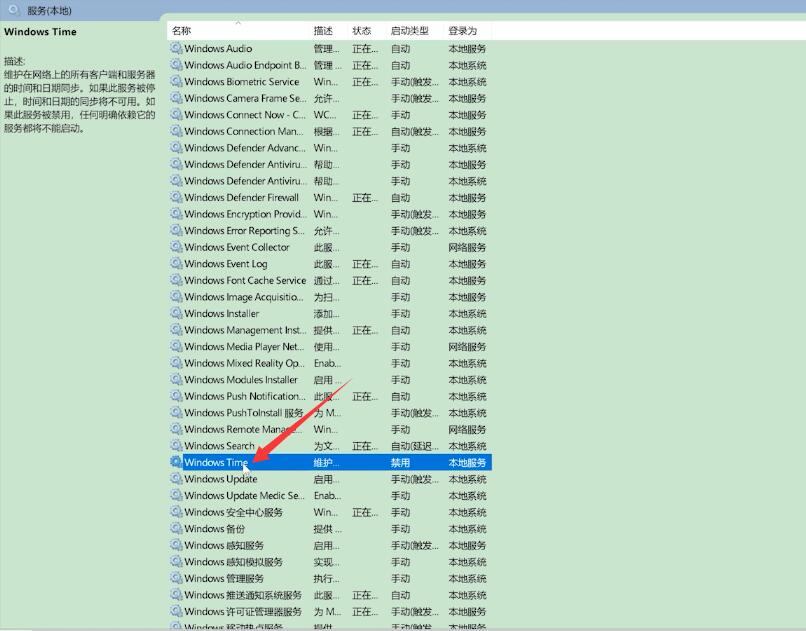Image resolution: width=806 pixels, height=631 pixels.
Task: Choose the Windows Event Log service icon
Action: (x=176, y=264)
